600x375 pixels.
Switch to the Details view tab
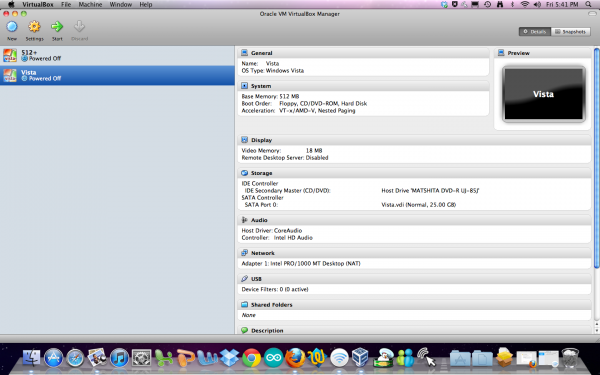[x=535, y=32]
